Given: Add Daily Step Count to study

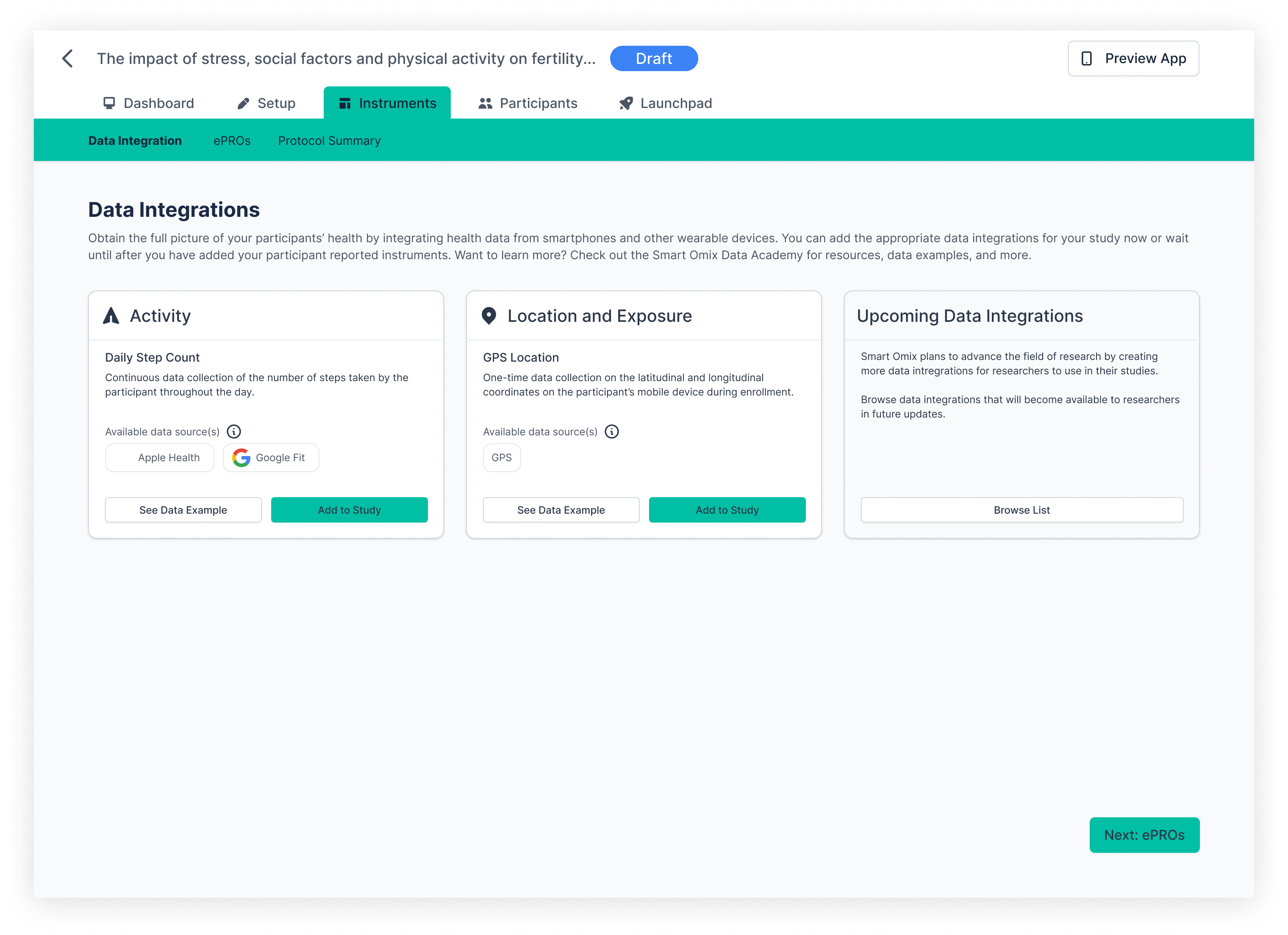Looking at the screenshot, I should coord(349,510).
